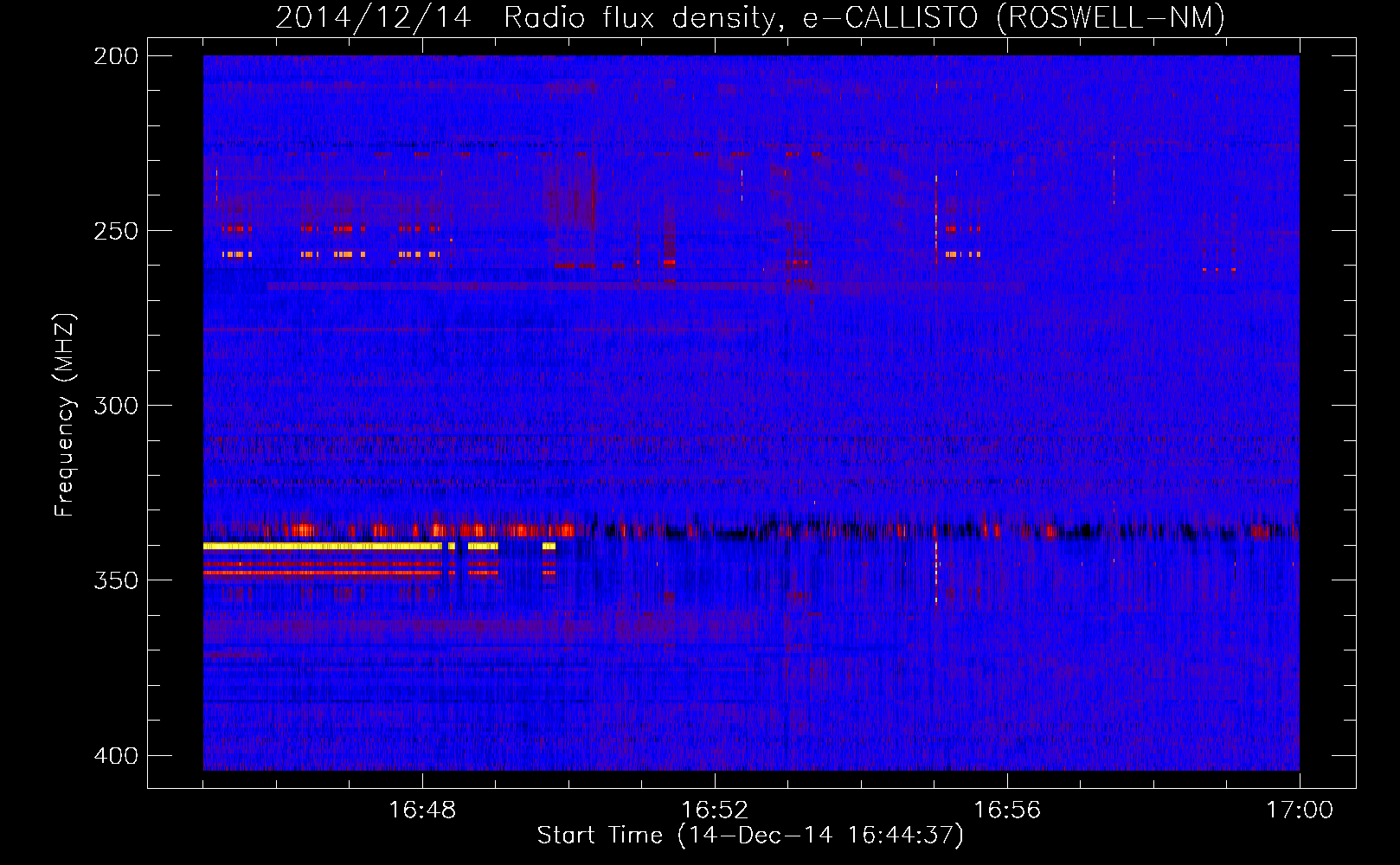Click the 250 frequency tick label
The image size is (1400, 865).
click(x=116, y=231)
